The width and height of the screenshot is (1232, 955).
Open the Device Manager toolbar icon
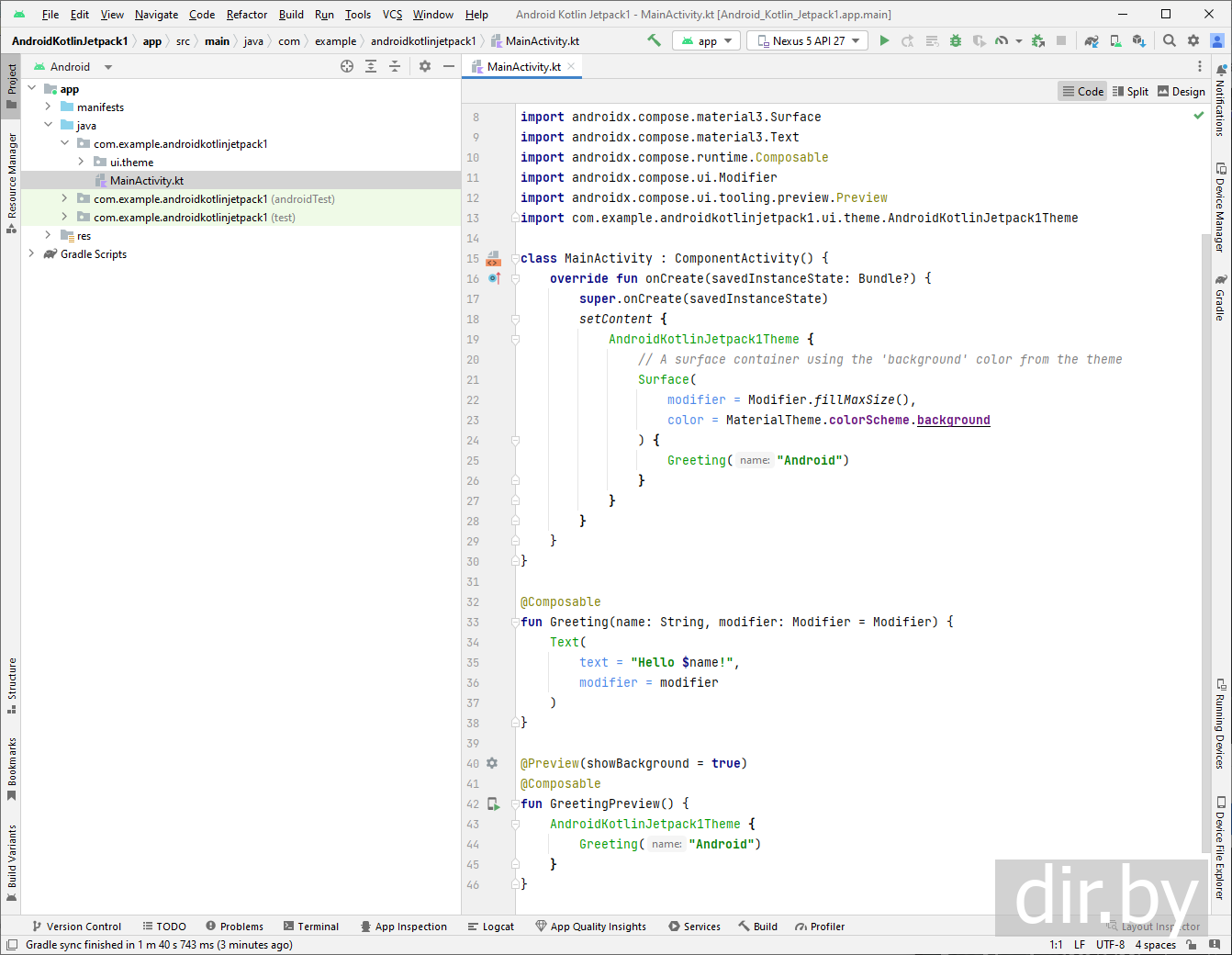(1115, 40)
